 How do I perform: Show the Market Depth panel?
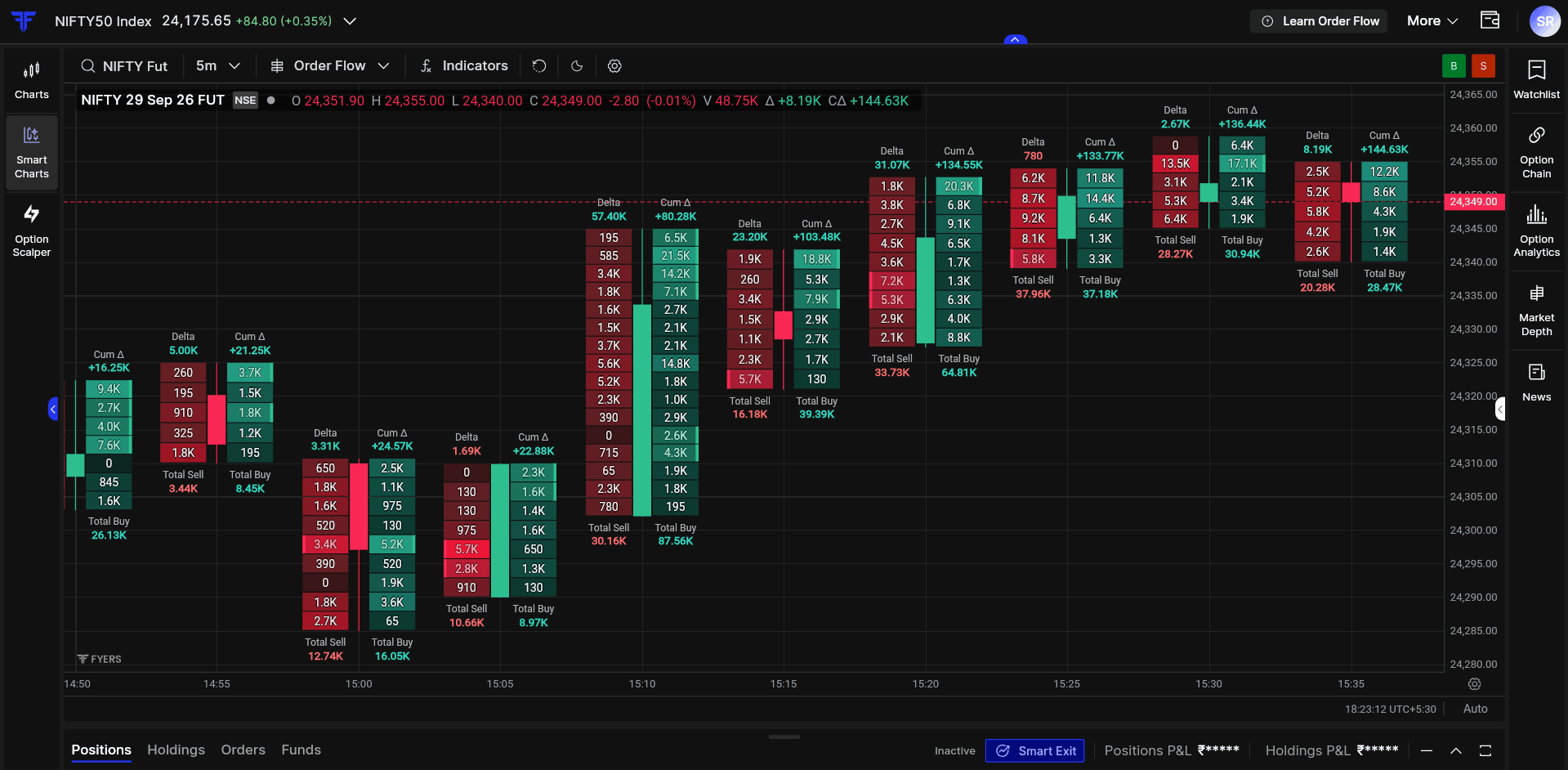(1536, 311)
